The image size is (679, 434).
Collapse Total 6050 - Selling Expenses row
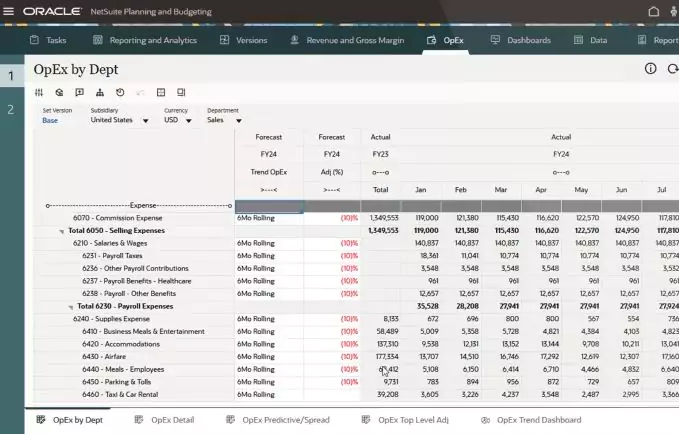tap(61, 231)
